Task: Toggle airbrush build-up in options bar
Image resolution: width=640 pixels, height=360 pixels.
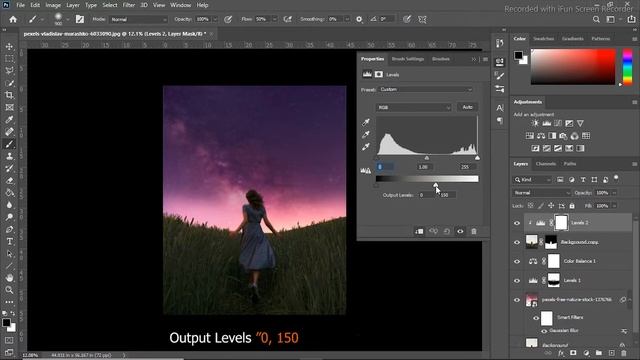Action: tap(288, 19)
